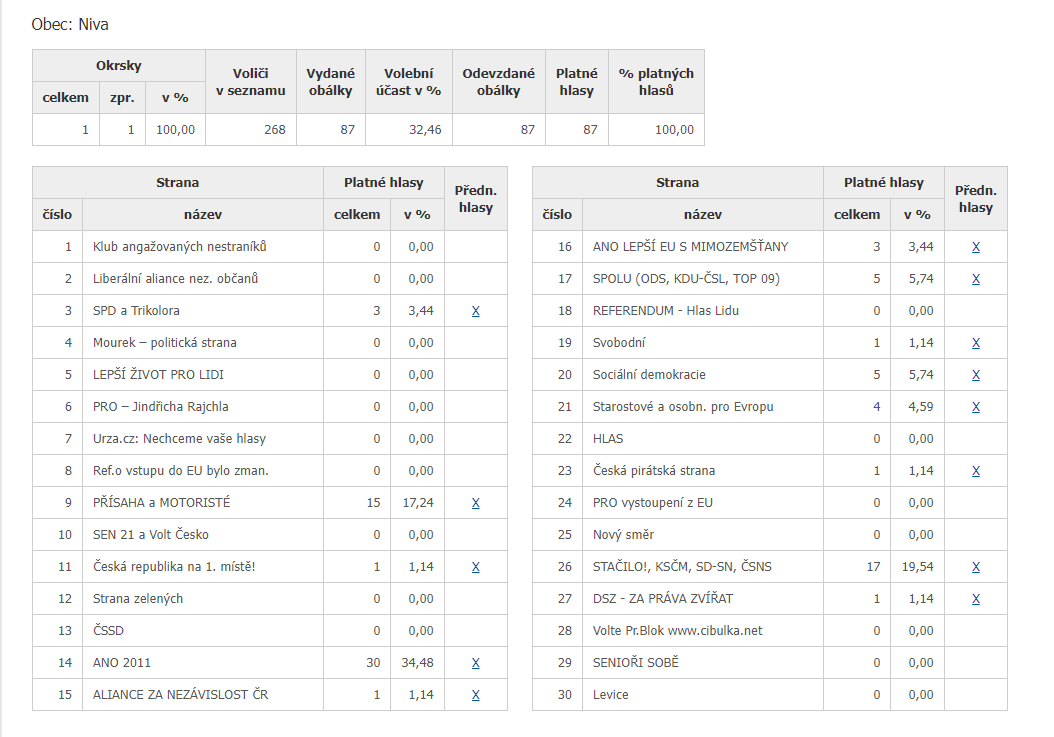The width and height of the screenshot is (1054, 737).
Task: Select the Voliči v seznamu value 268
Action: 275,130
